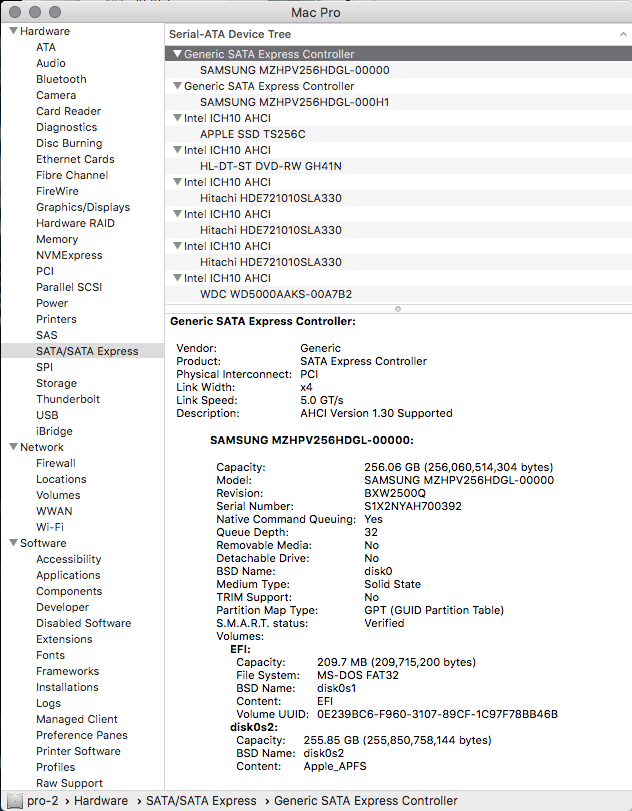Select Disabled Software category
This screenshot has height=811, width=632.
(83, 623)
